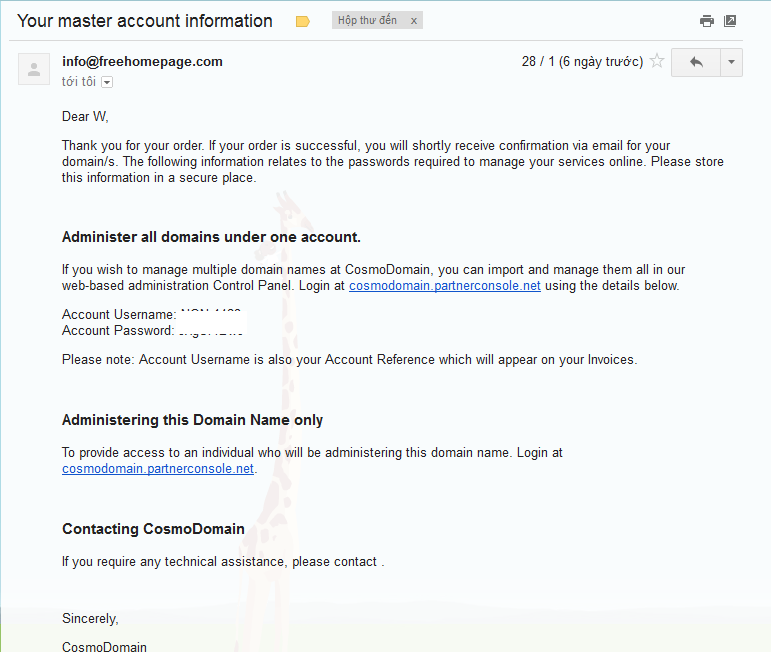
Task: Open the more actions dropdown beside reply
Action: click(731, 62)
